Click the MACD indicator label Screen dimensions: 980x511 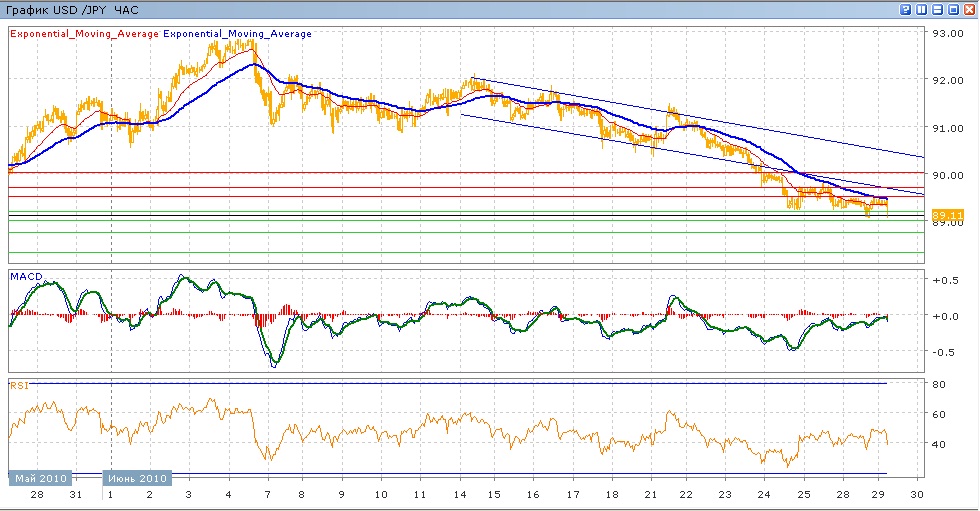pyautogui.click(x=25, y=274)
